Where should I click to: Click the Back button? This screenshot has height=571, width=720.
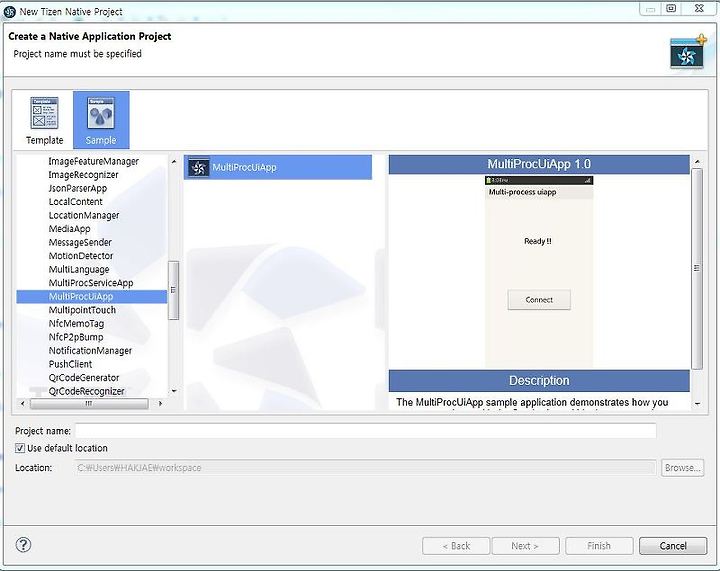[x=456, y=546]
